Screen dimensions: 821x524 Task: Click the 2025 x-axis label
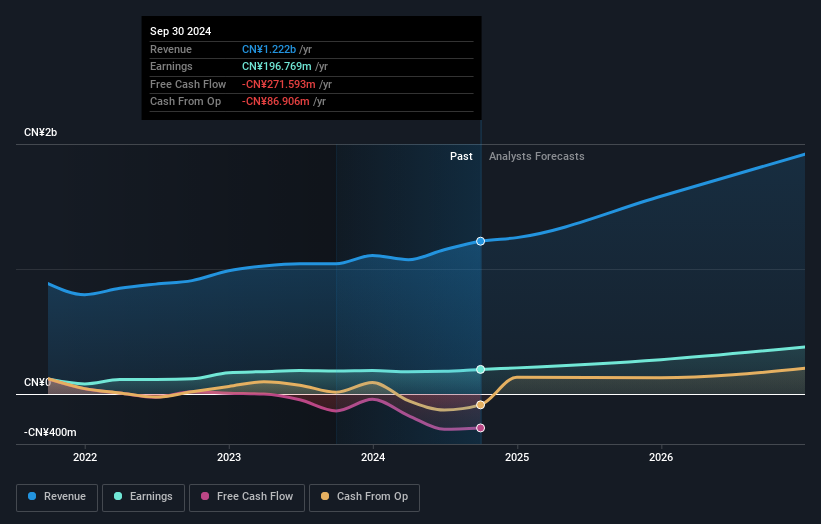coord(517,458)
